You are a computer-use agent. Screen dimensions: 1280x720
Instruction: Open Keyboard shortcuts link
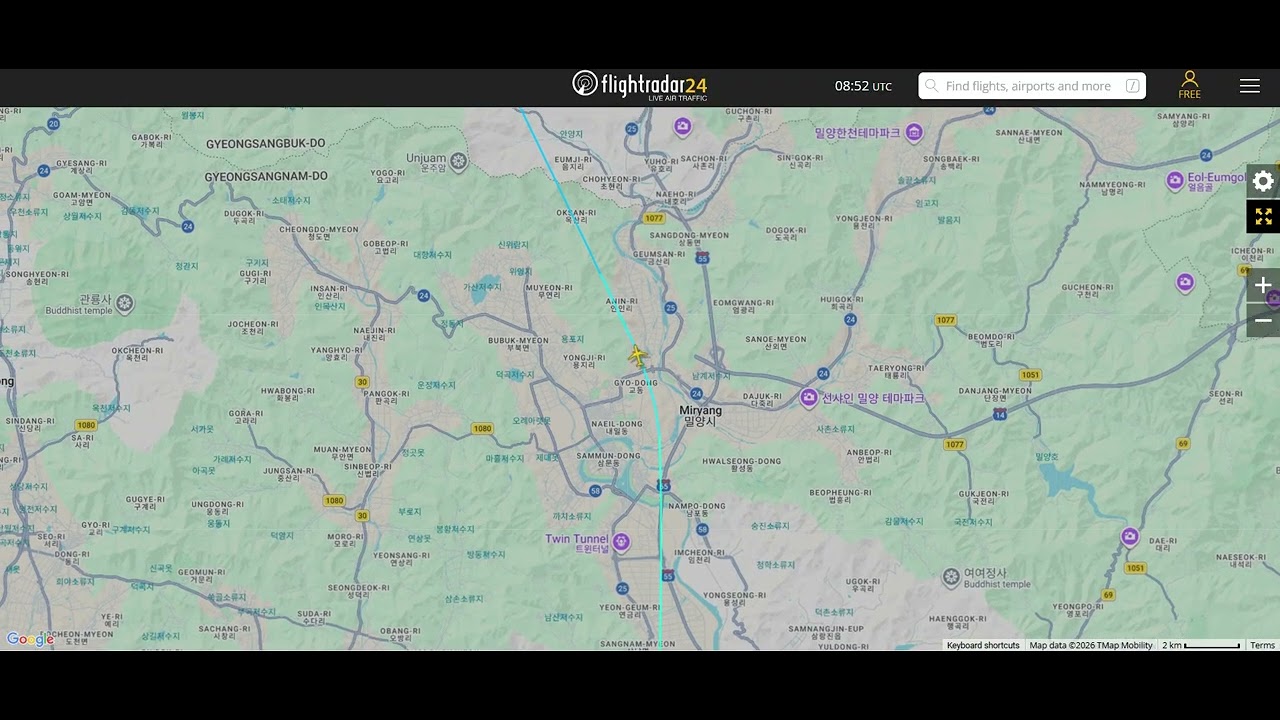[983, 645]
